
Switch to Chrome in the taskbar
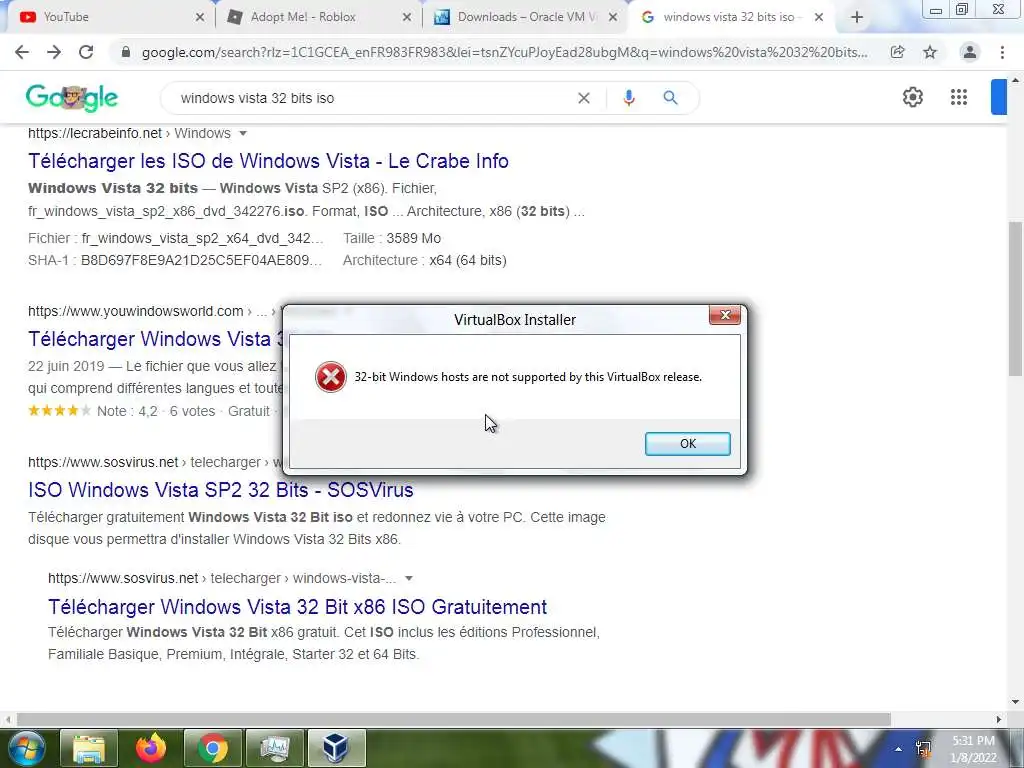213,748
